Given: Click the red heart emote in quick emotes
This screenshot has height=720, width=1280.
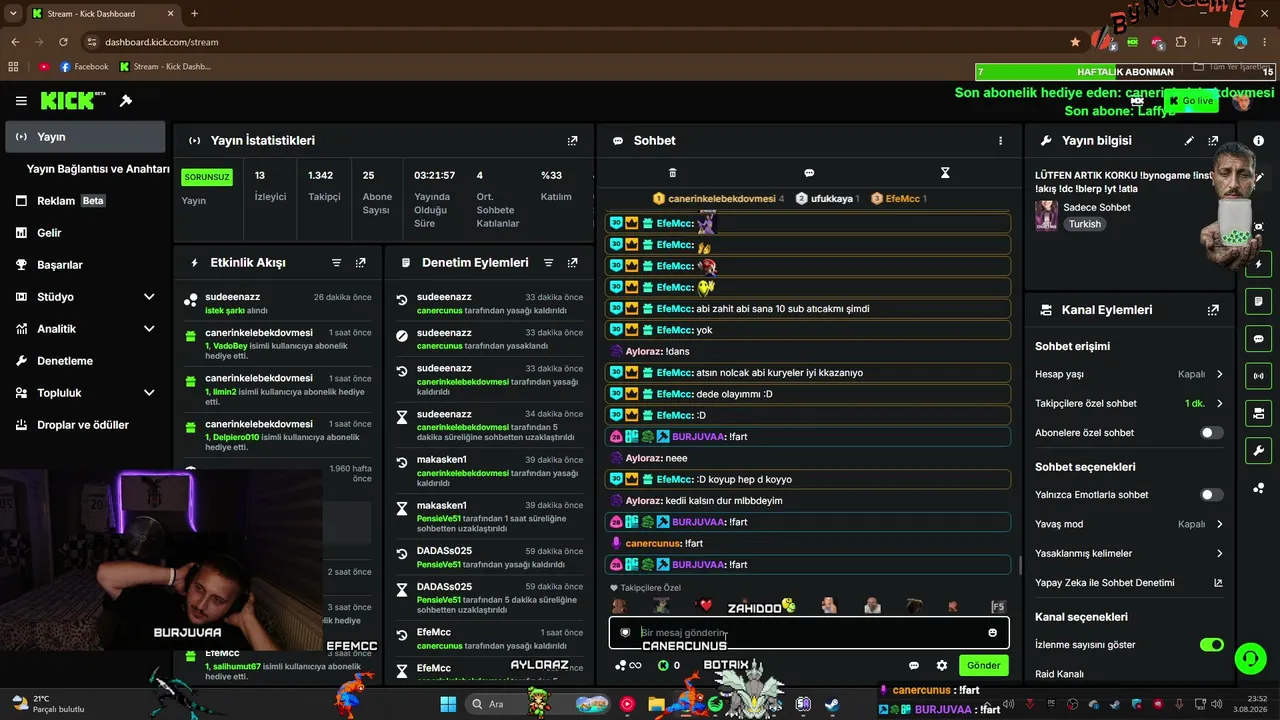Looking at the screenshot, I should [x=705, y=606].
